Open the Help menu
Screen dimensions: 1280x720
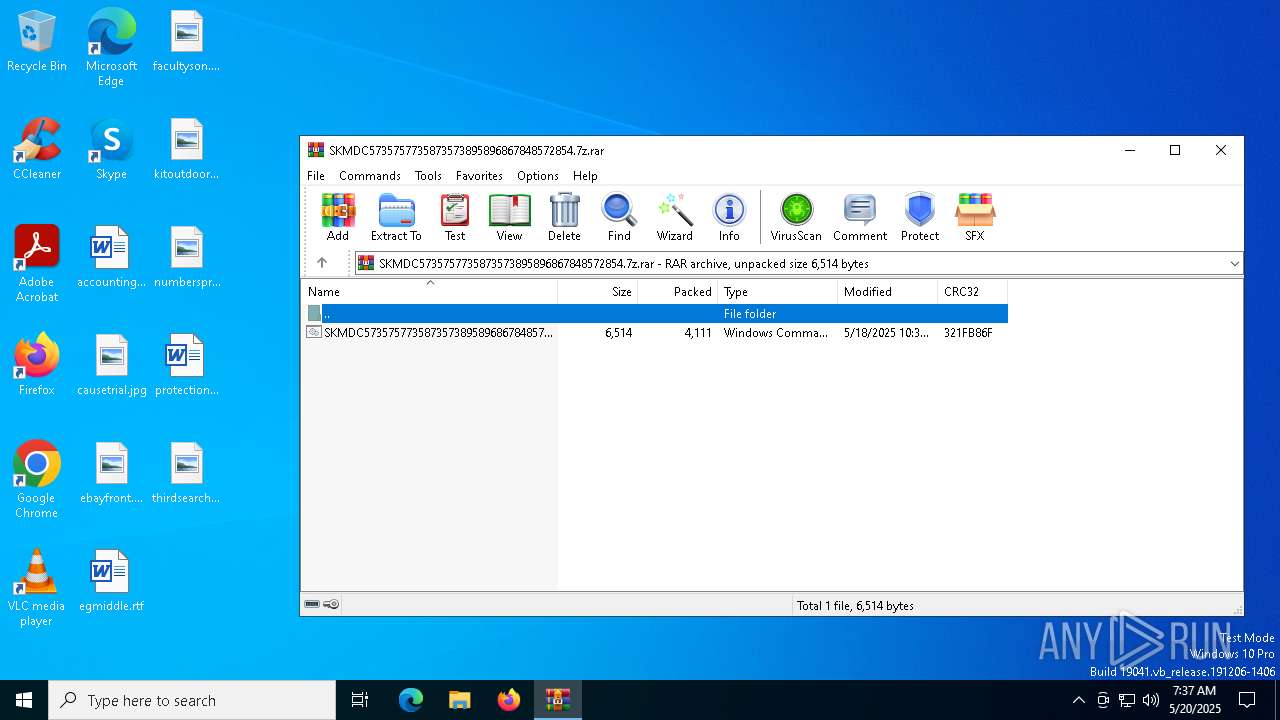(x=585, y=176)
